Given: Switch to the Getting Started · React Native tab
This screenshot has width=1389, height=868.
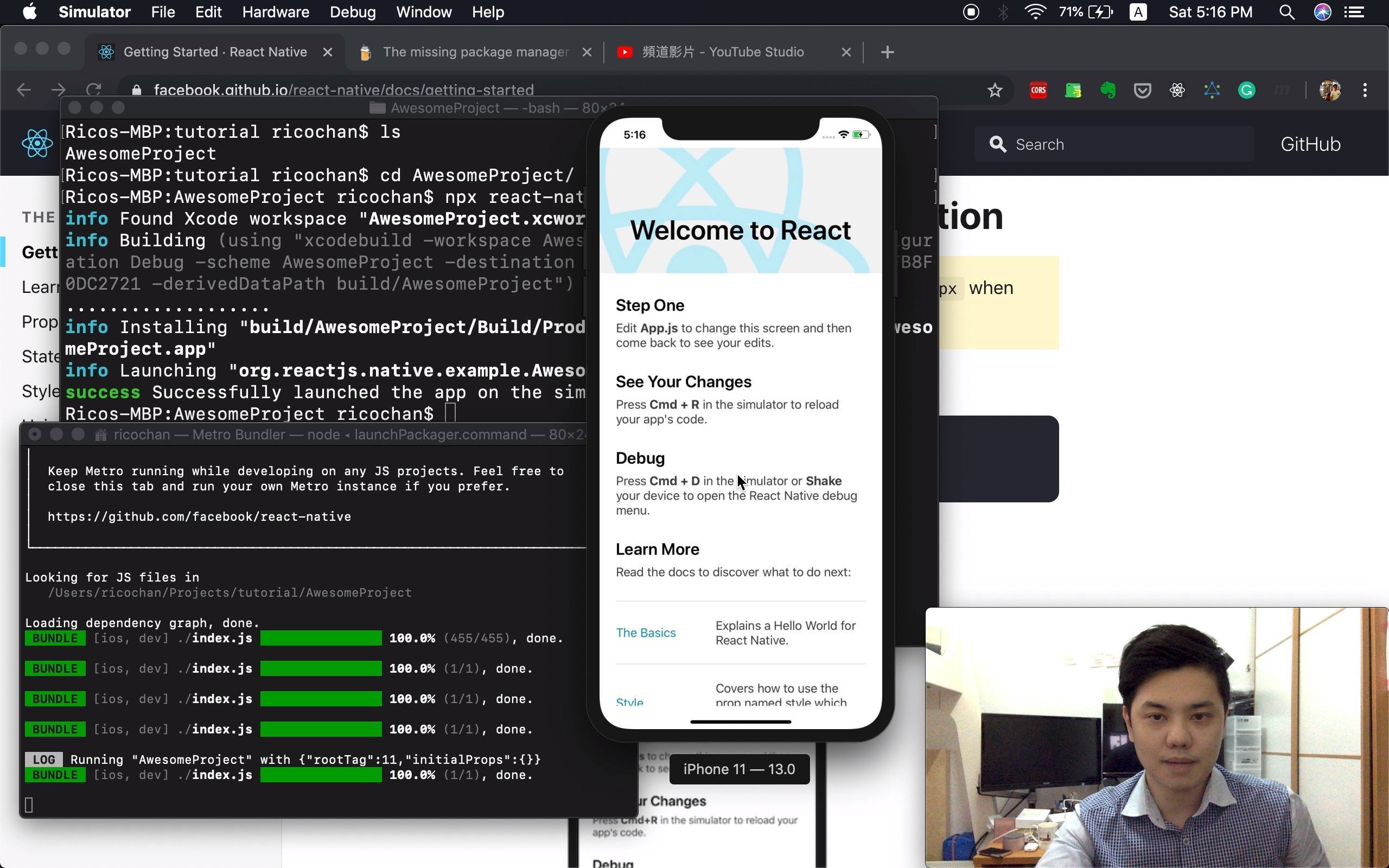Looking at the screenshot, I should [216, 52].
